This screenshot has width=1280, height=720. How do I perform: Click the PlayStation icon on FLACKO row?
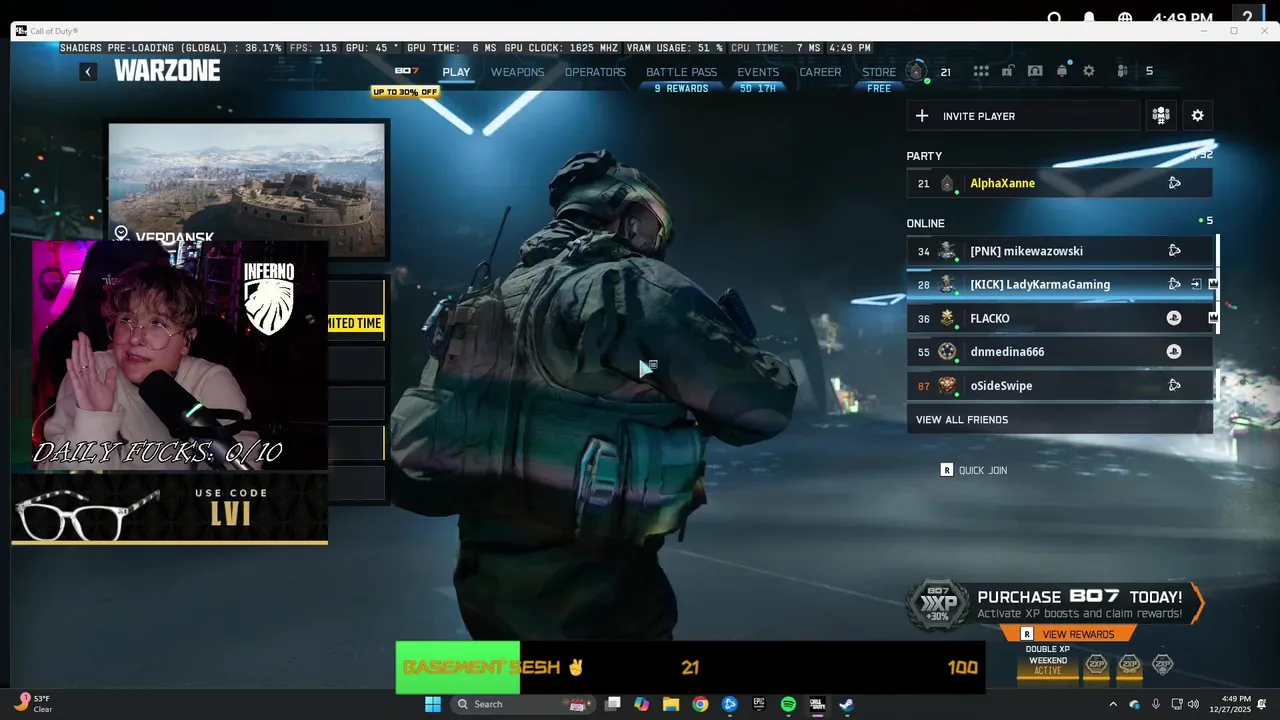(1174, 318)
